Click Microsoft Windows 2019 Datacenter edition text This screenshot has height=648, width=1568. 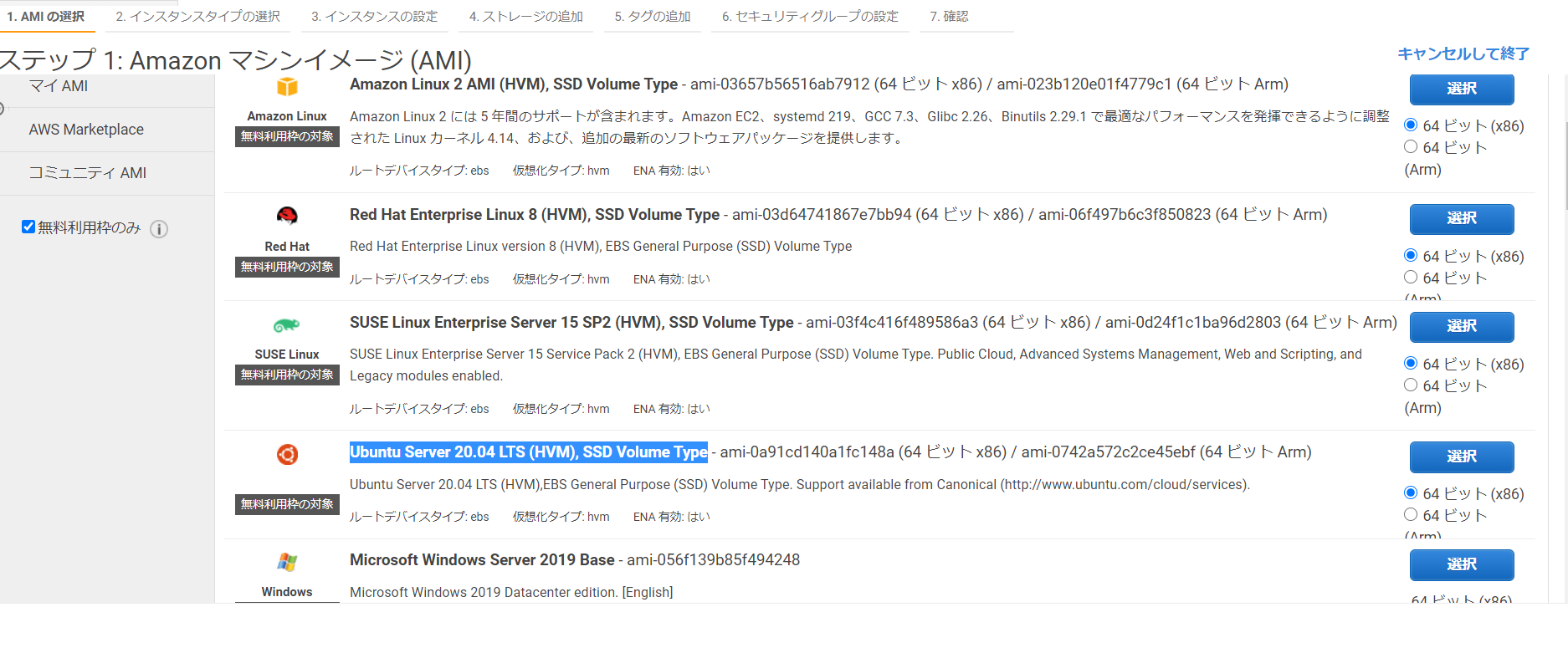point(511,593)
